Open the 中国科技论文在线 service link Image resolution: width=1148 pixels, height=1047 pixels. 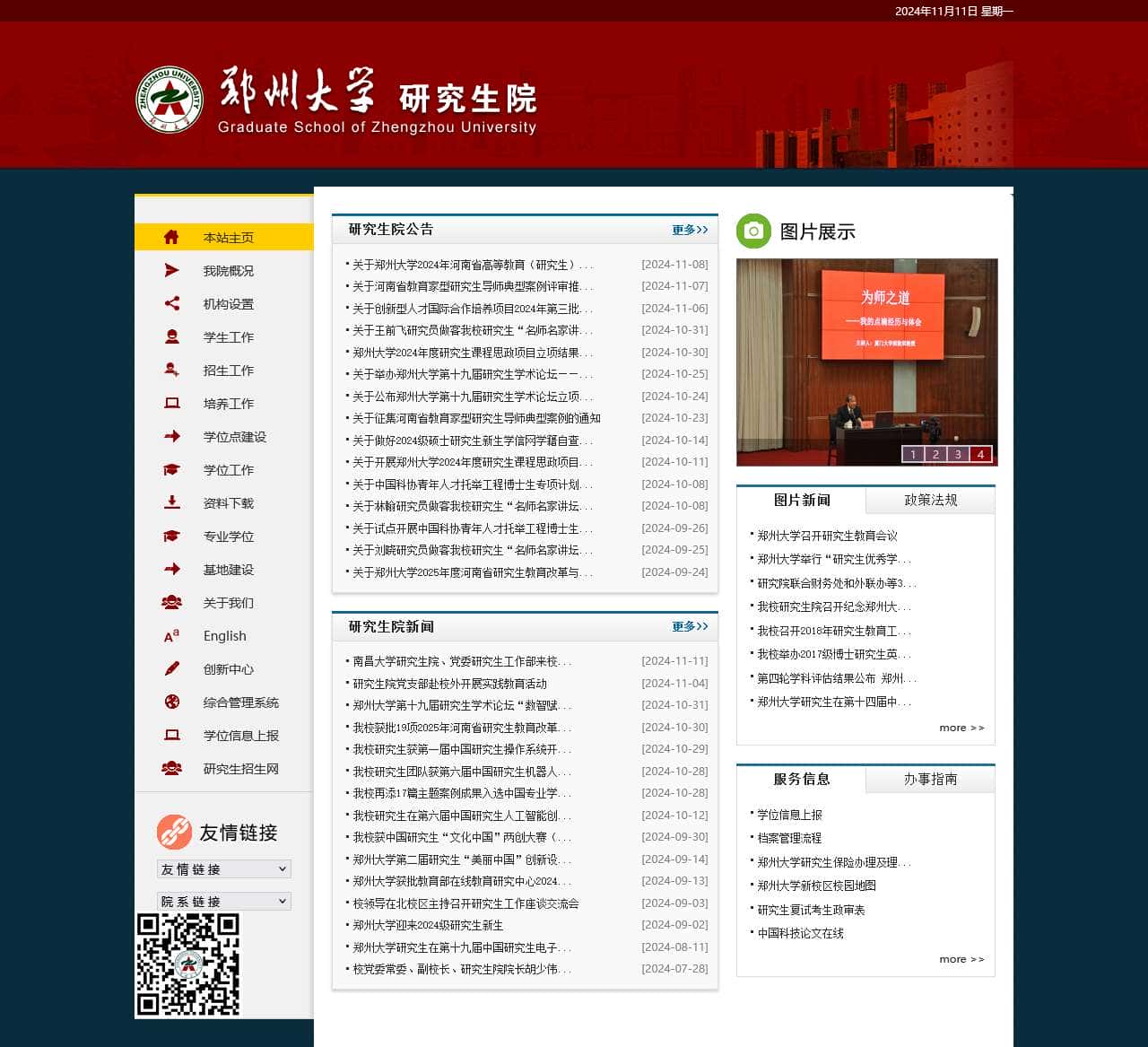pos(800,933)
